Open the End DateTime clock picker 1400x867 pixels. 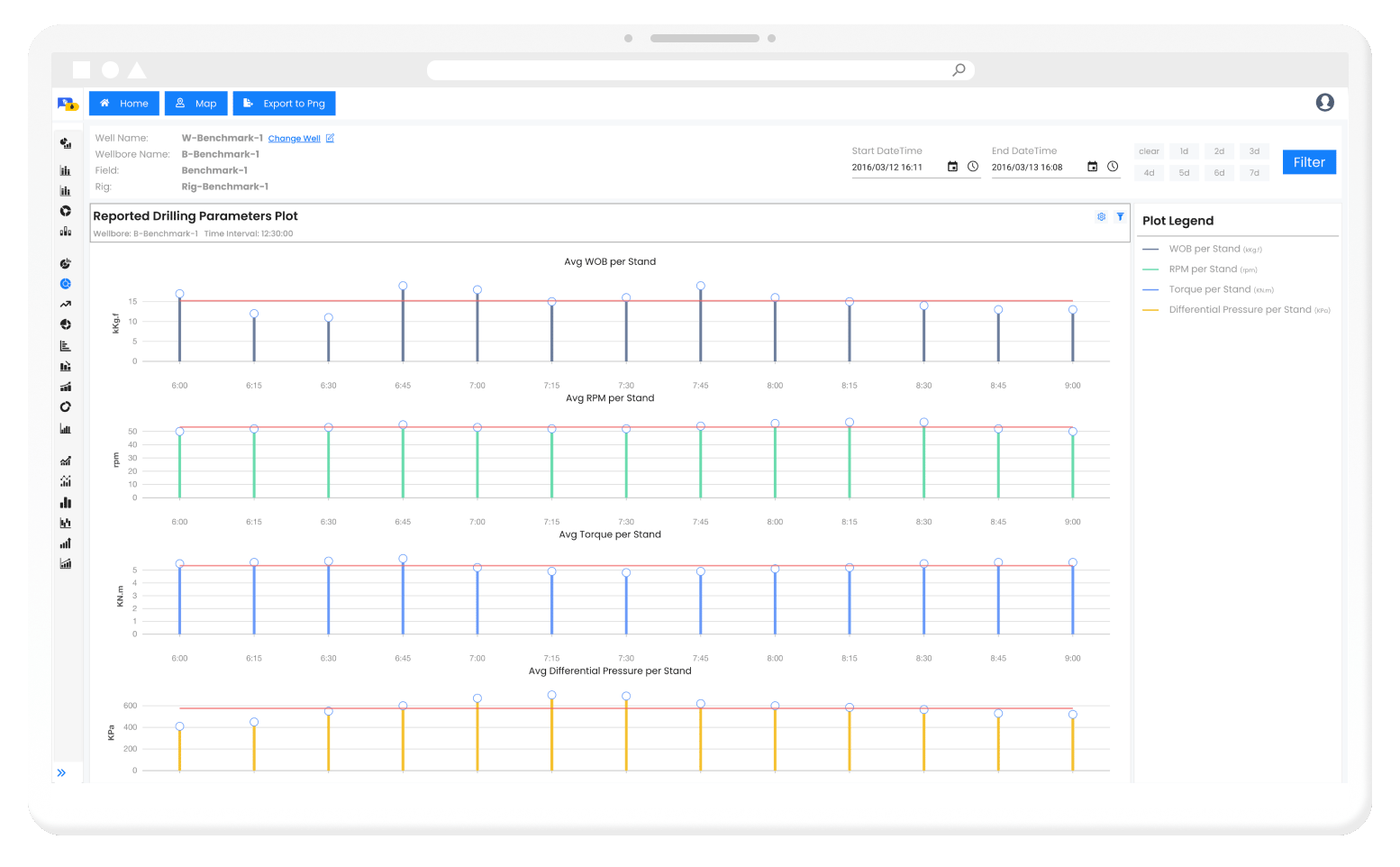point(1113,167)
